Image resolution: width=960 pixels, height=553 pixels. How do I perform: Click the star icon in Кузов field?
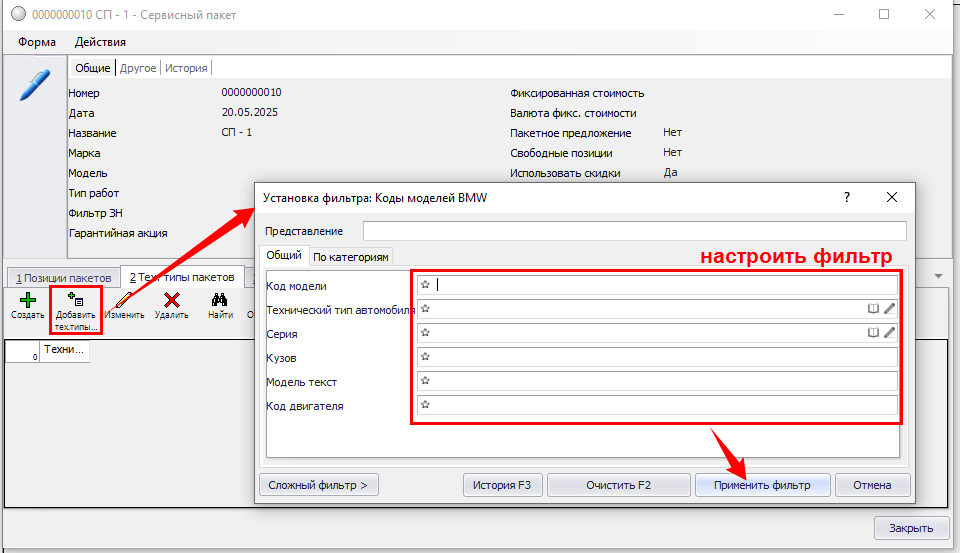pyautogui.click(x=425, y=357)
